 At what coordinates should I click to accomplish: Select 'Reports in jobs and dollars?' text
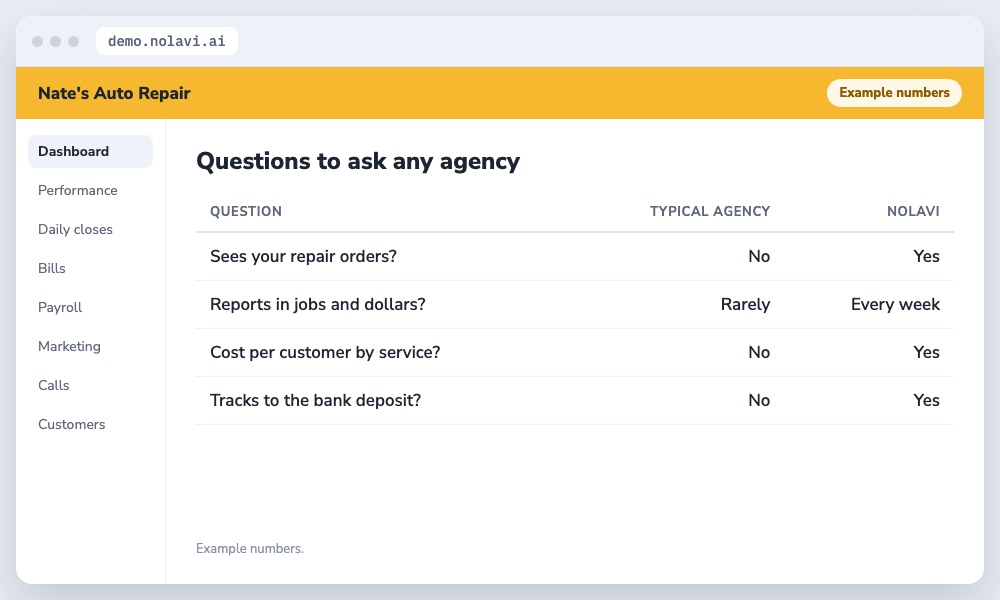point(318,304)
